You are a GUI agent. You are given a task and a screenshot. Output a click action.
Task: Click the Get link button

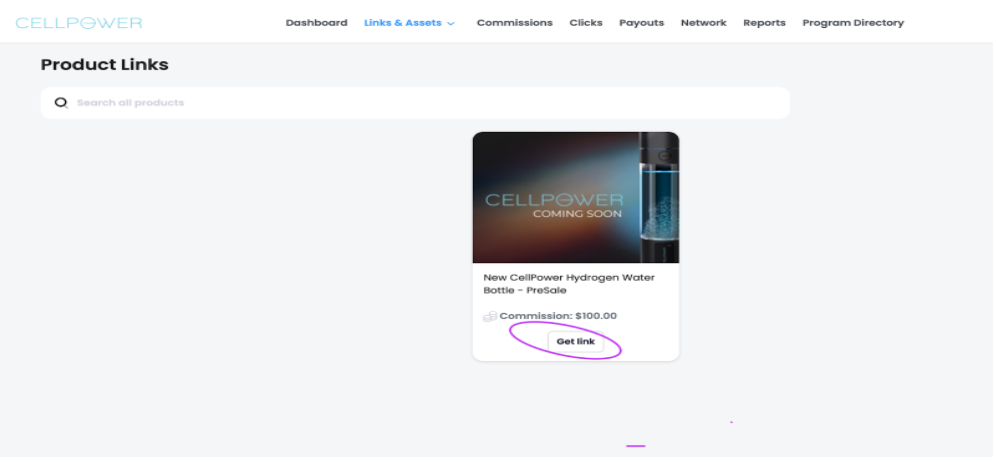[575, 341]
